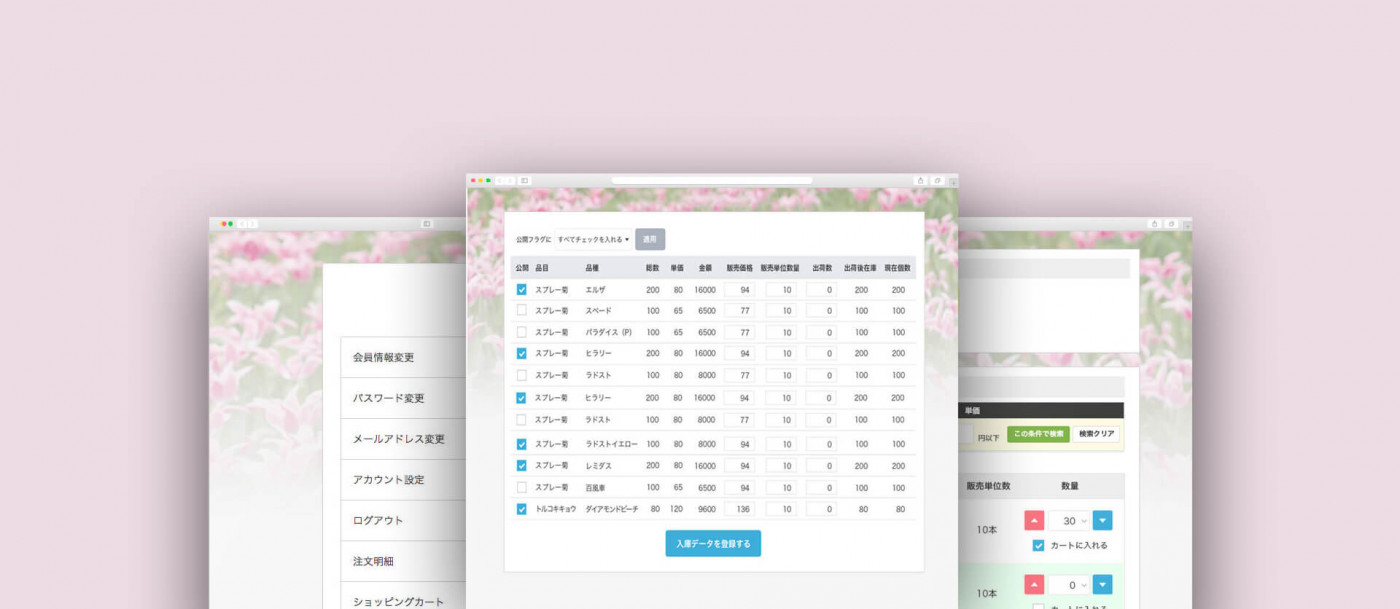Go back with center browser's back arrow
This screenshot has width=1400, height=609.
[500, 180]
